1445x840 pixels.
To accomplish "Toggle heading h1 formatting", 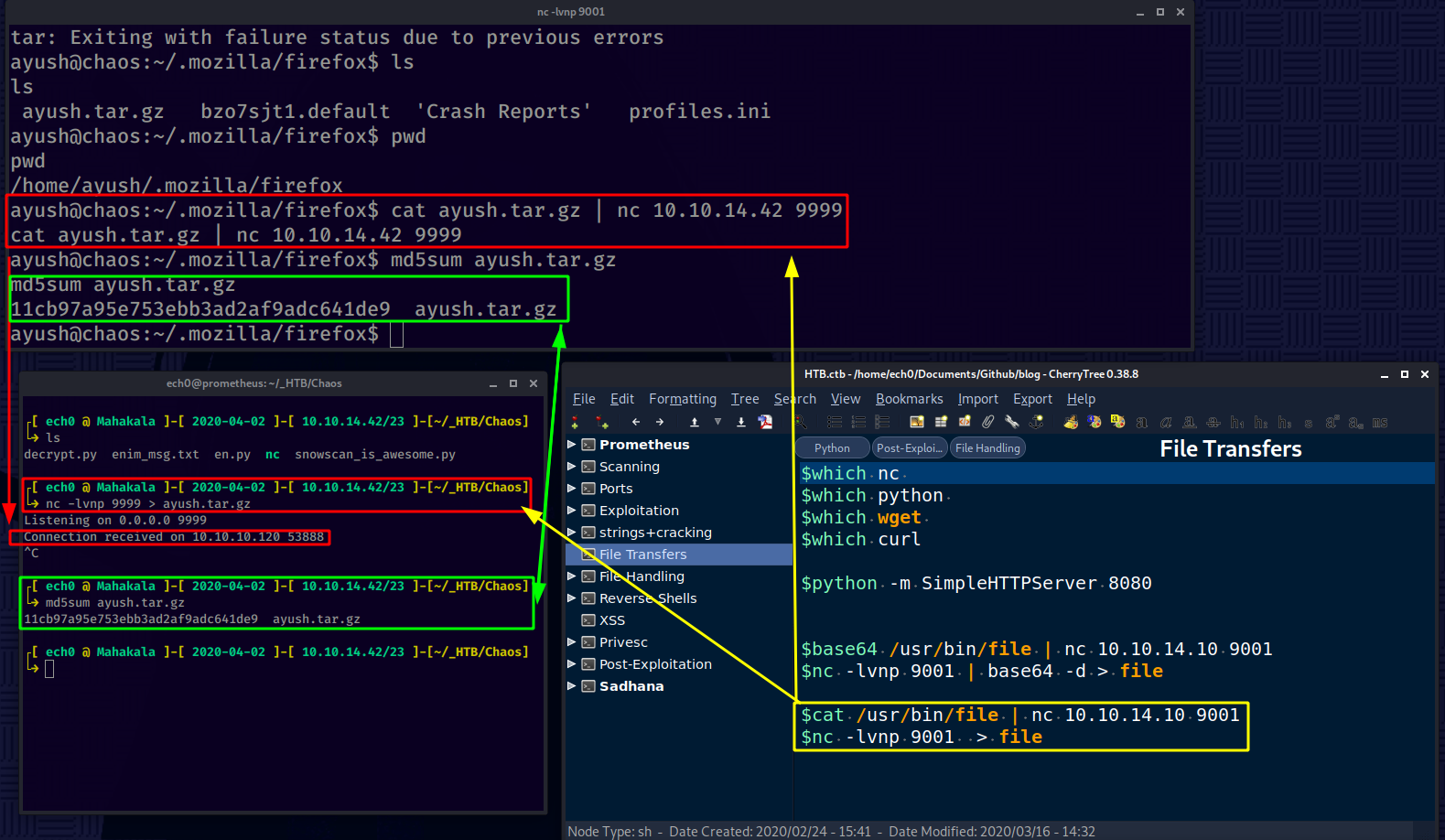I will pos(1236,422).
